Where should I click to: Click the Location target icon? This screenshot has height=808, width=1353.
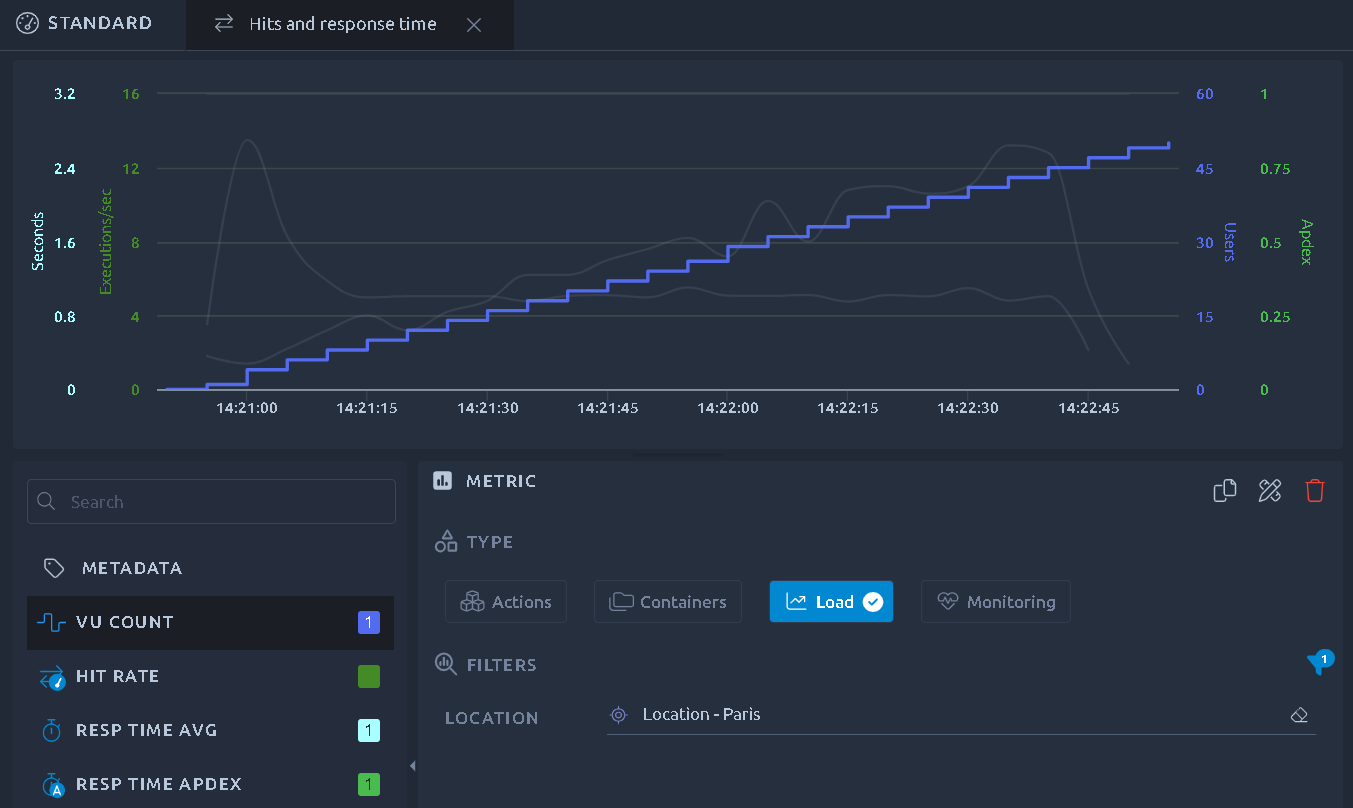coord(619,715)
